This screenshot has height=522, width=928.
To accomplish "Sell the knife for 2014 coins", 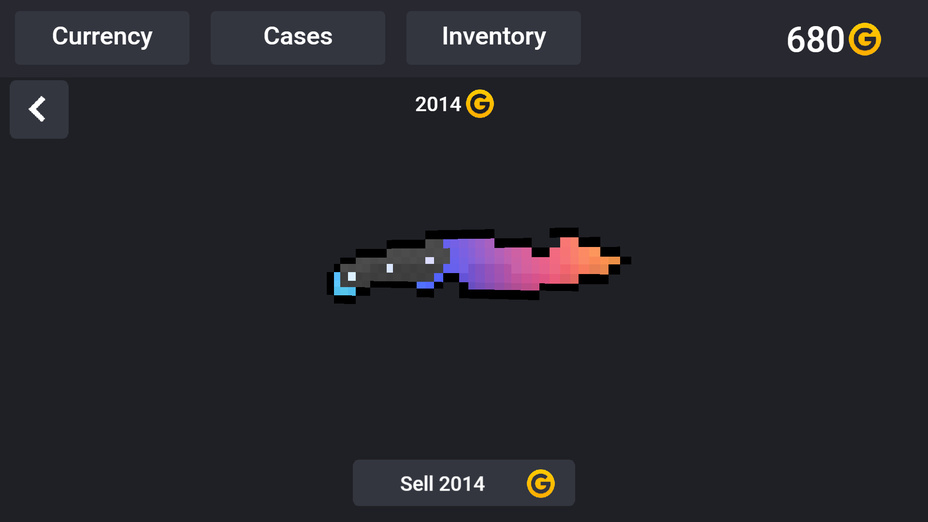I will coord(463,483).
